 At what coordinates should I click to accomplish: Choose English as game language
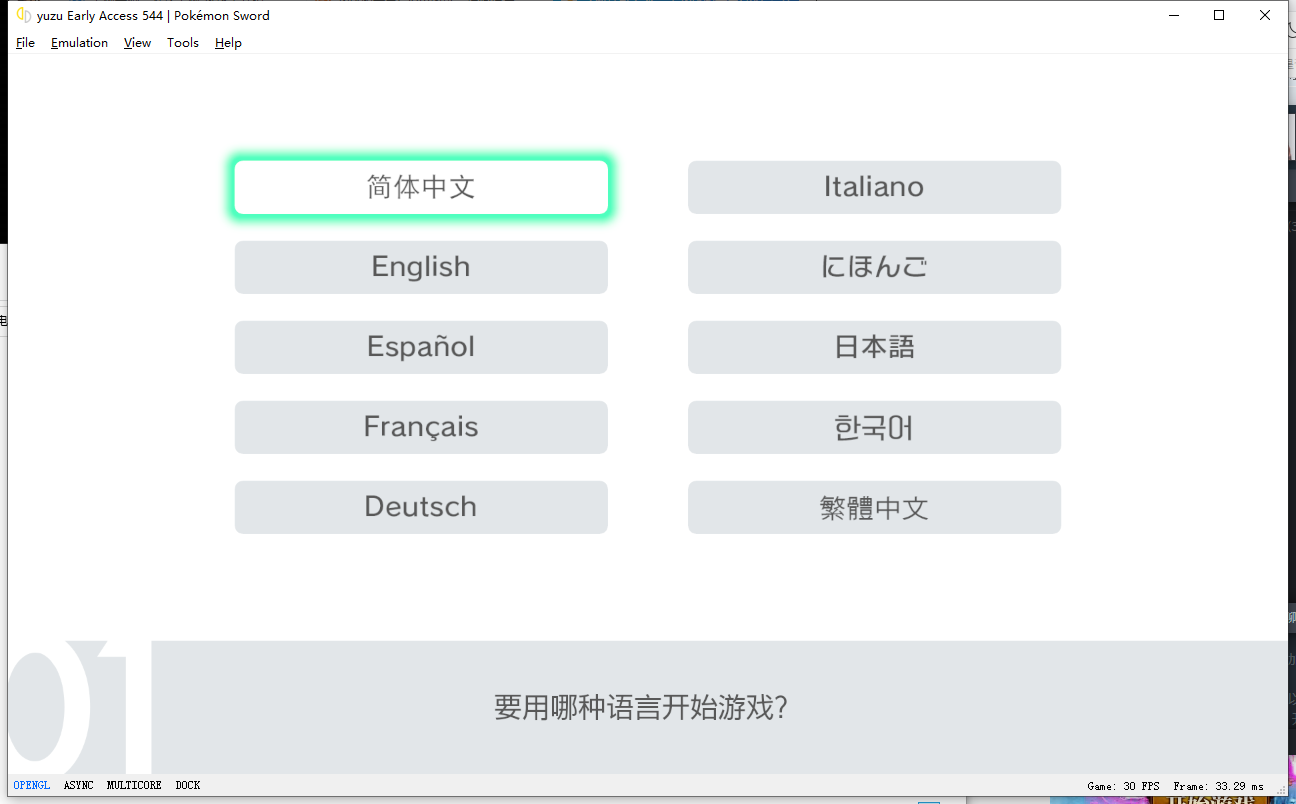coord(421,267)
